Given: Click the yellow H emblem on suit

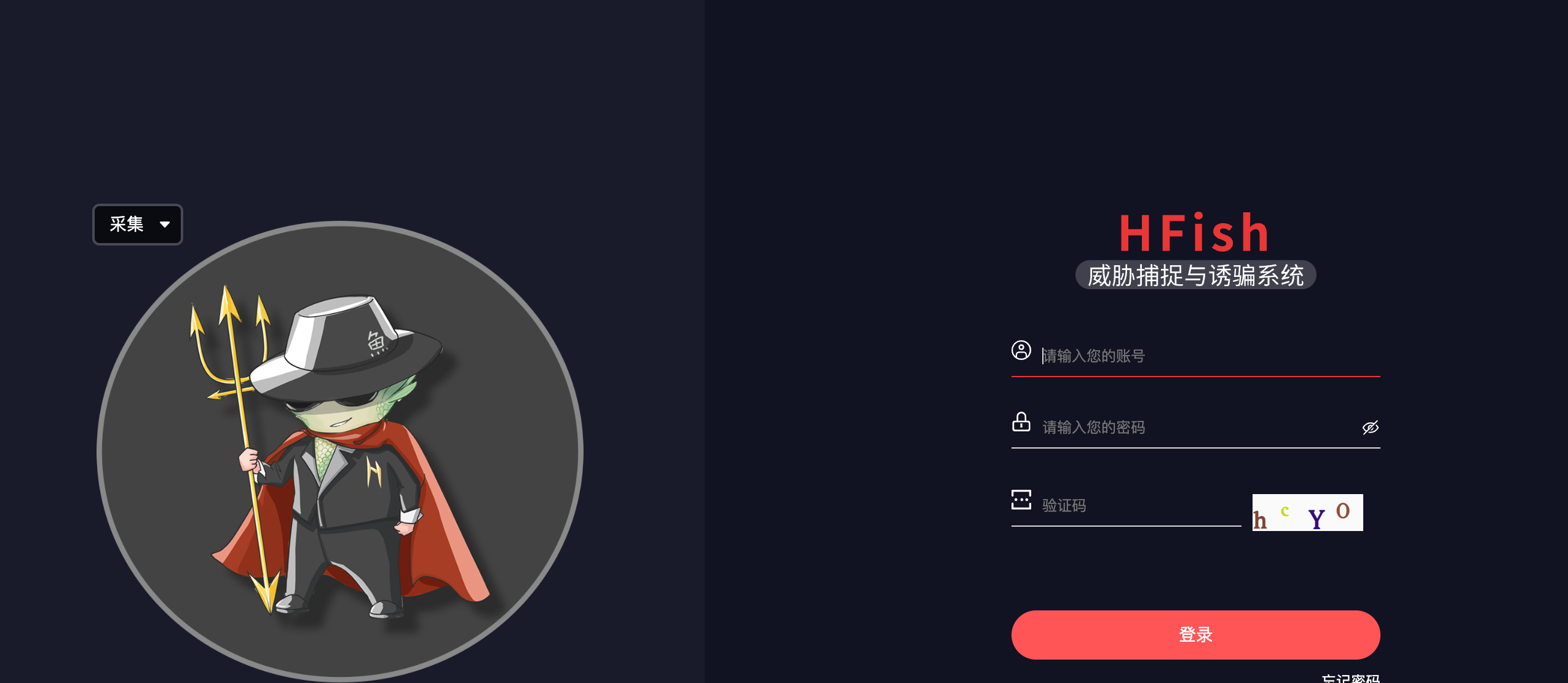Looking at the screenshot, I should point(374,472).
